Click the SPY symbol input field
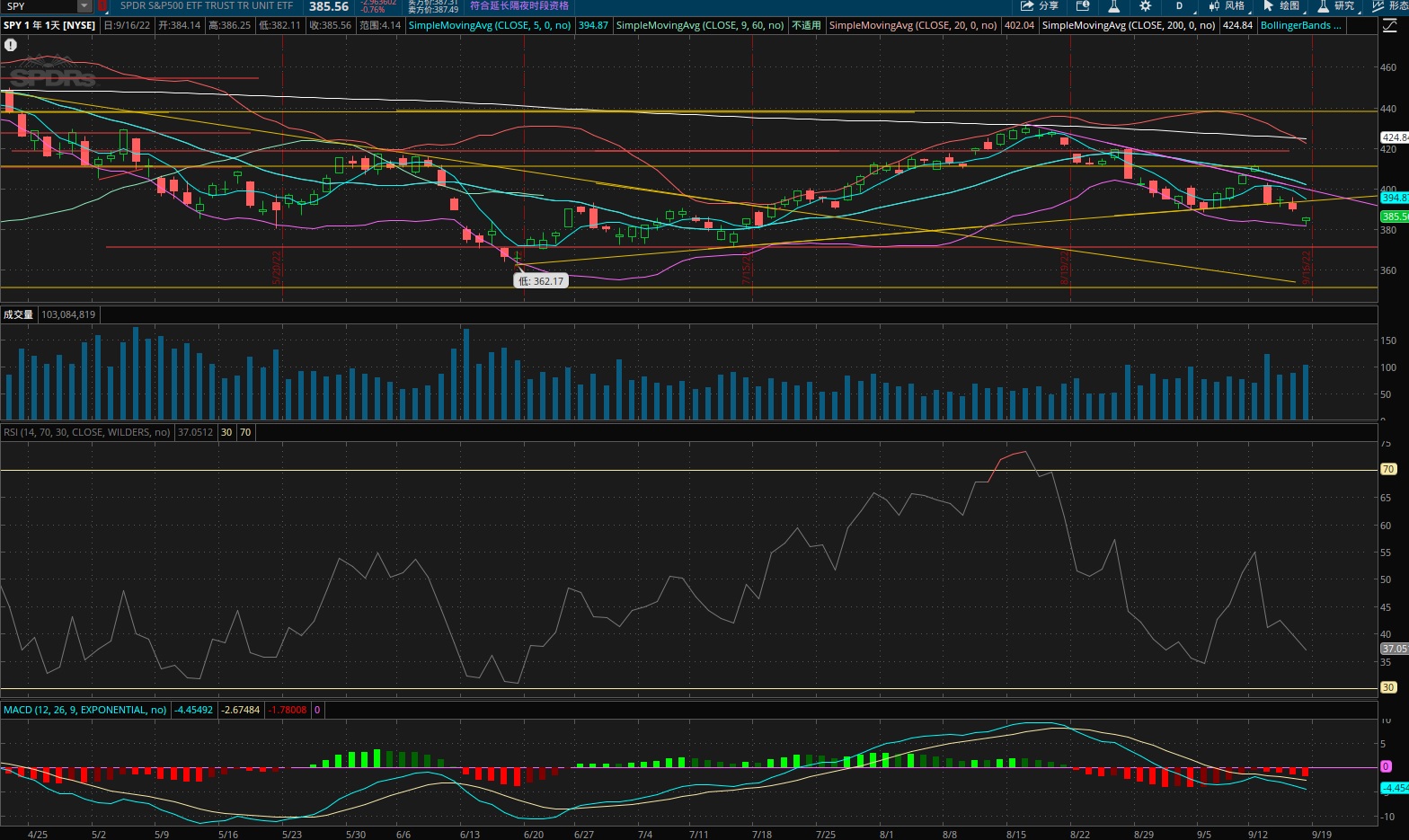Screen dimensions: 1409x840 tap(40, 6)
